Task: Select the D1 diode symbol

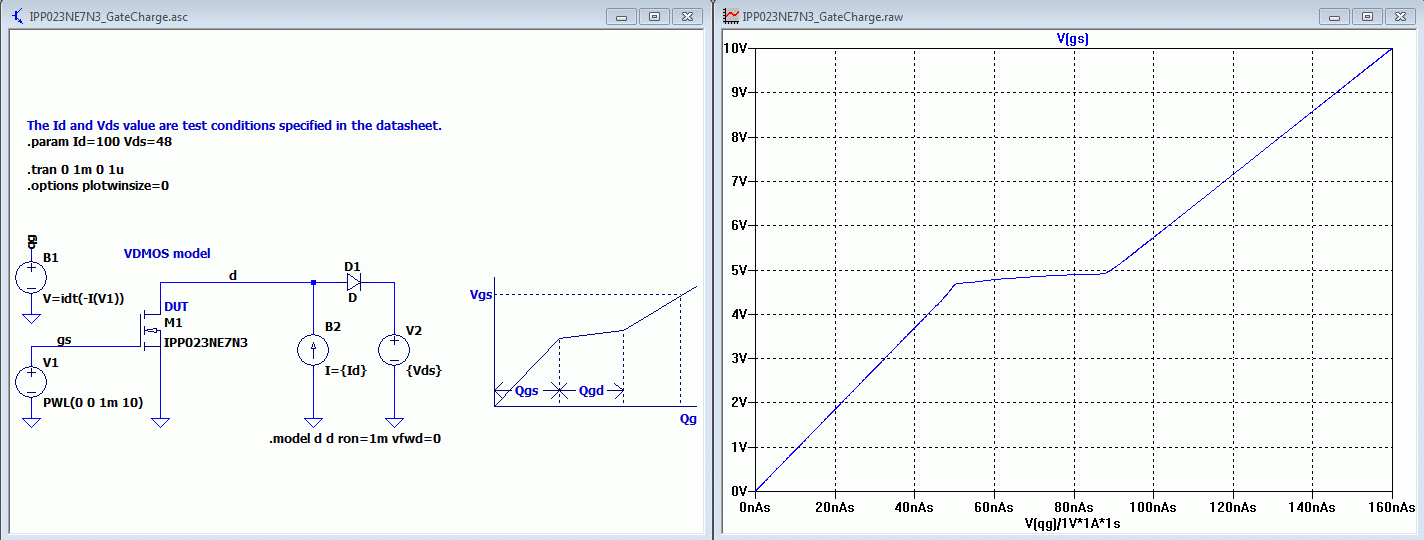Action: point(353,282)
